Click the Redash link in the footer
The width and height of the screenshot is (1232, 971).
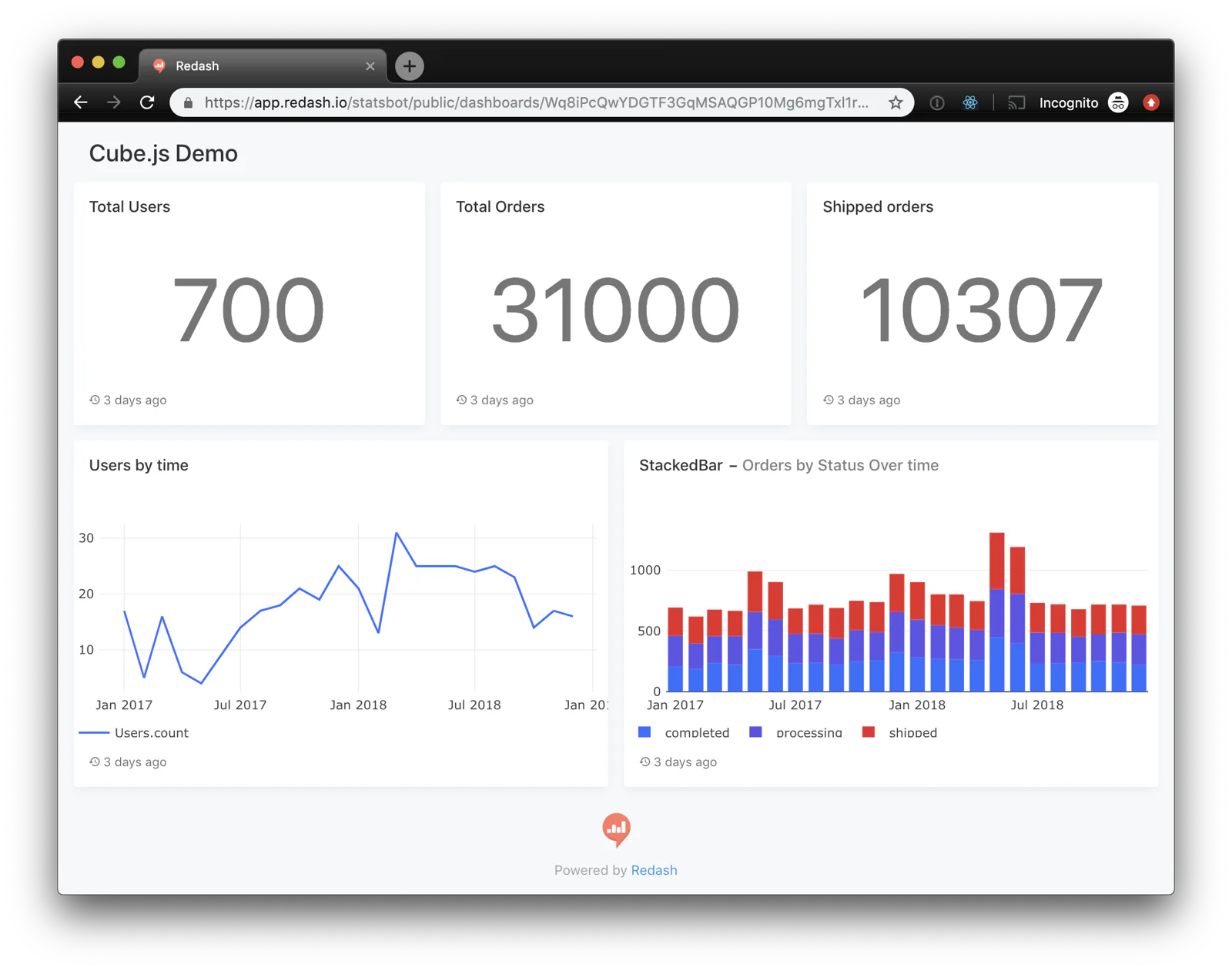click(654, 870)
